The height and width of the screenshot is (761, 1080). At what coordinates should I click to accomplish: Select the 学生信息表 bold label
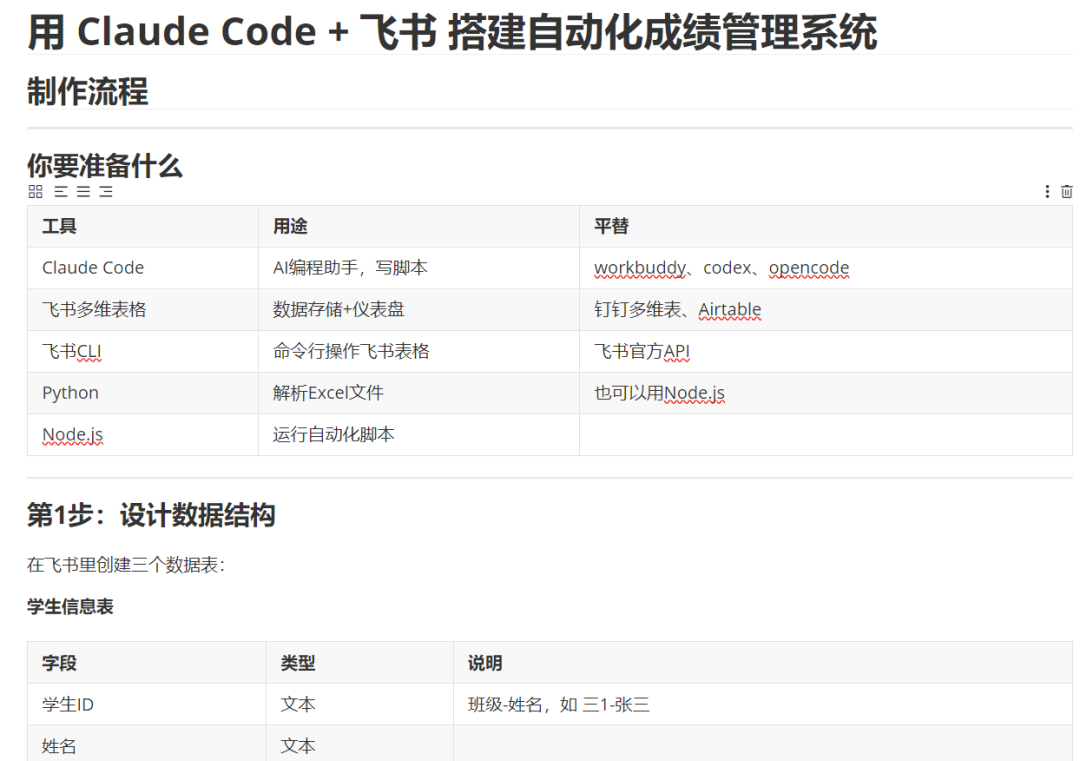[x=70, y=607]
